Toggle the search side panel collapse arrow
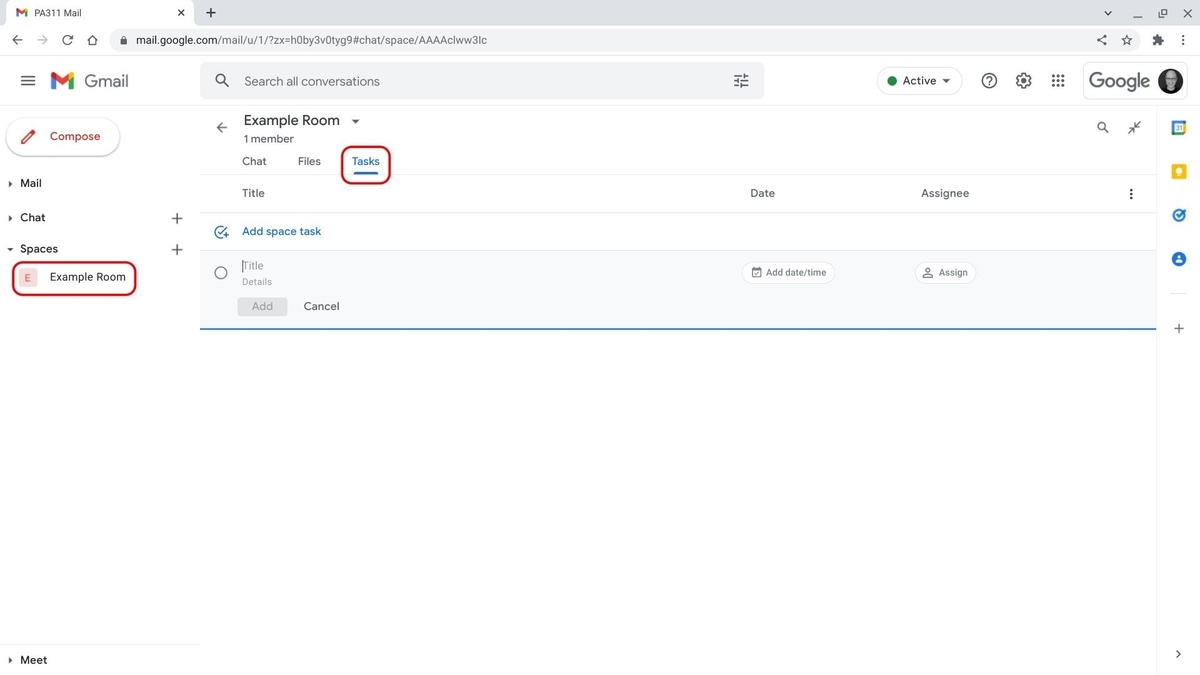Viewport: 1200px width, 675px height. tap(1134, 127)
